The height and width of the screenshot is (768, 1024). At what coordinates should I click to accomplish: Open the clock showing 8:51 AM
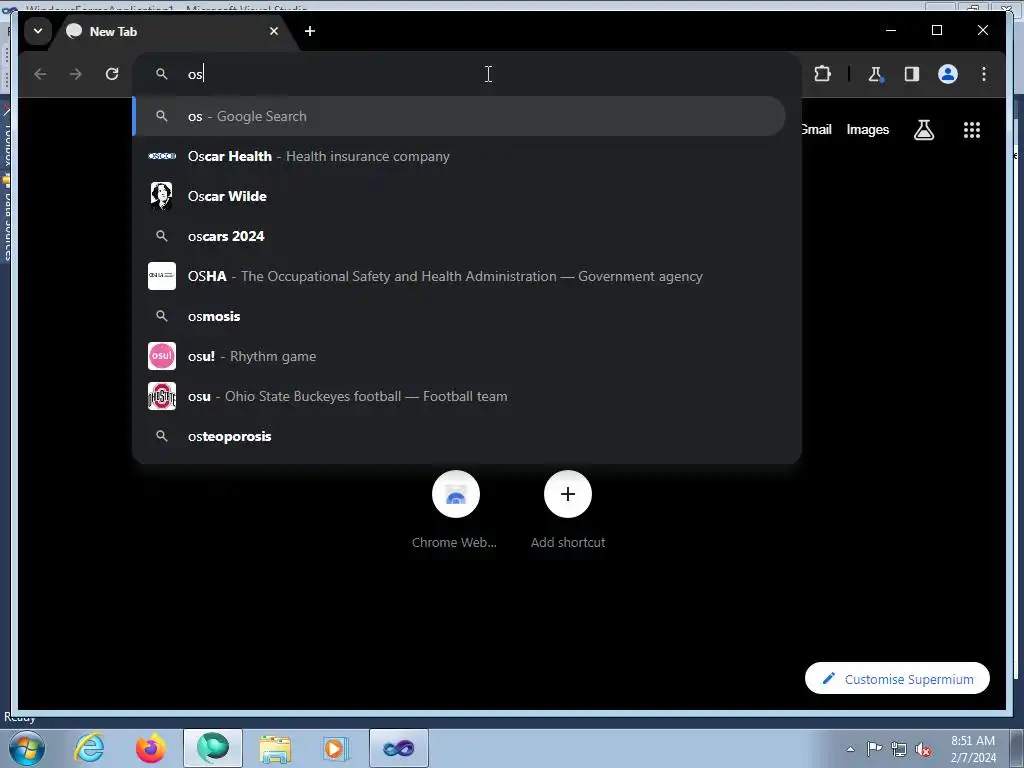point(973,749)
